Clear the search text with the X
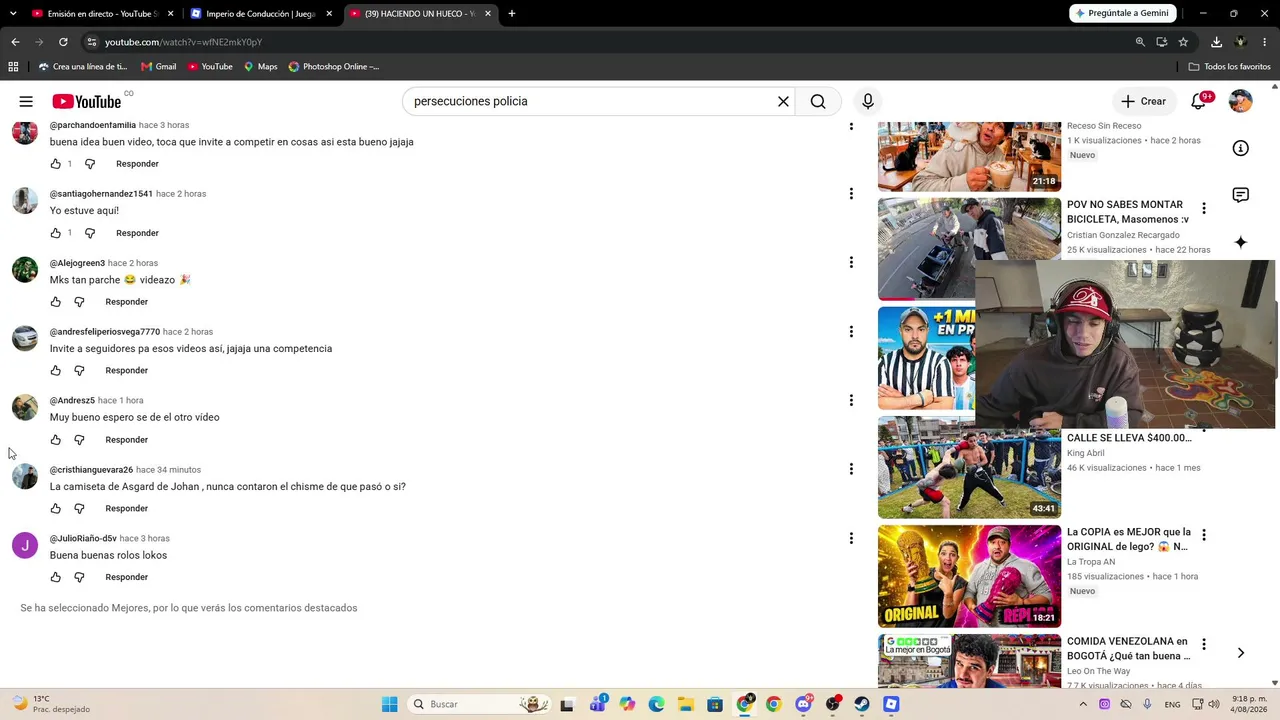Viewport: 1280px width, 720px height. [783, 101]
